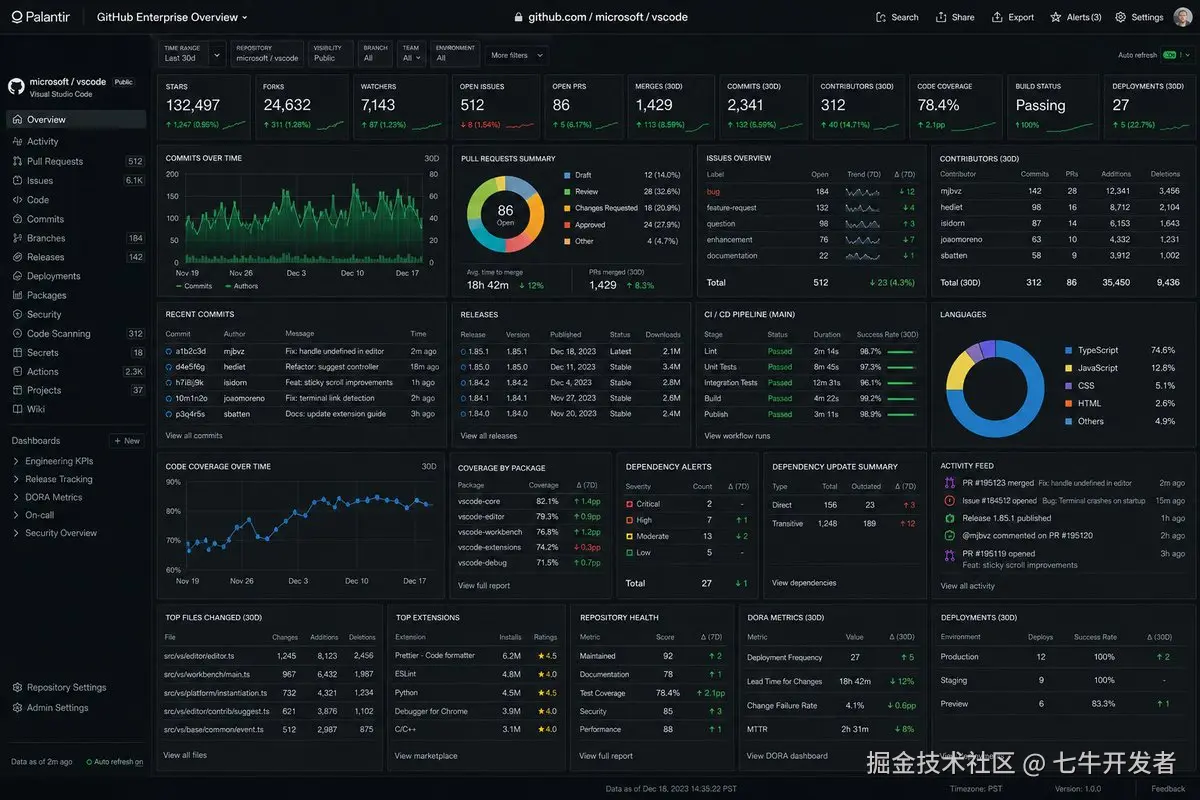Open the Repository filter dropdown
Image resolution: width=1200 pixels, height=800 pixels.
coord(267,53)
